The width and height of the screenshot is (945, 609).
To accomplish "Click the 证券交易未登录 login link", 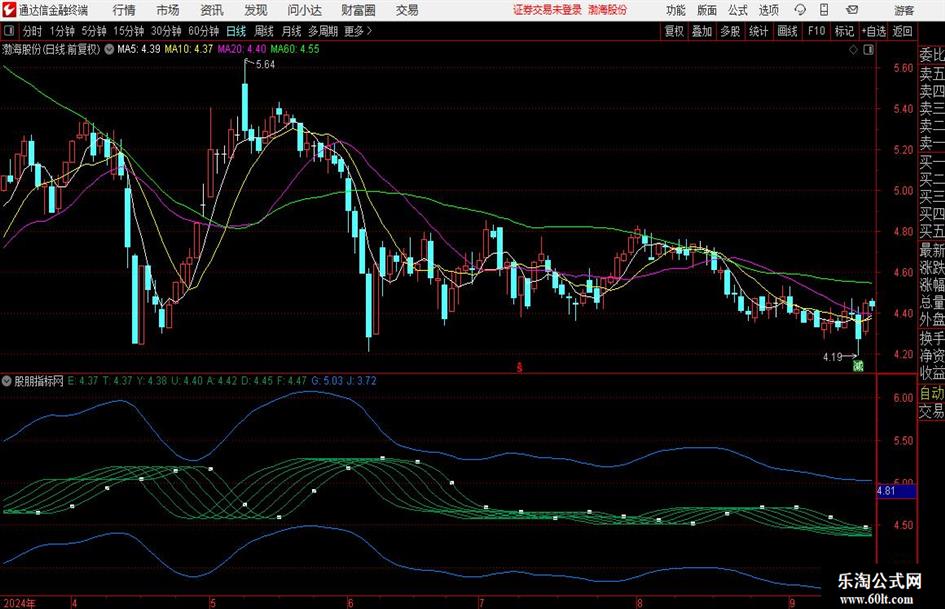I will 547,10.
